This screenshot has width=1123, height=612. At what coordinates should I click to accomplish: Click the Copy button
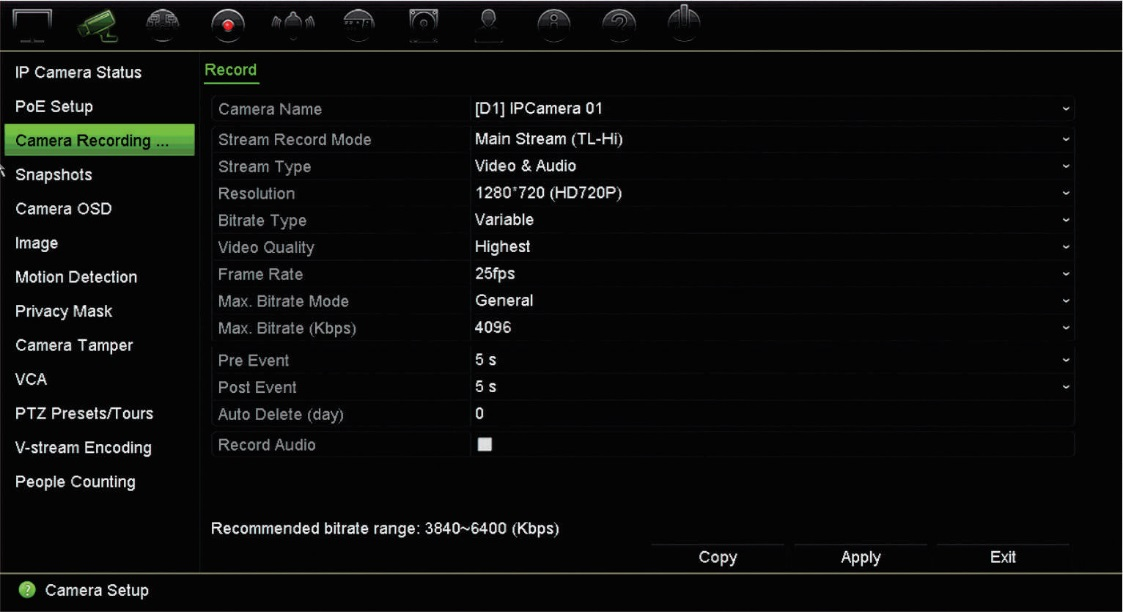718,558
